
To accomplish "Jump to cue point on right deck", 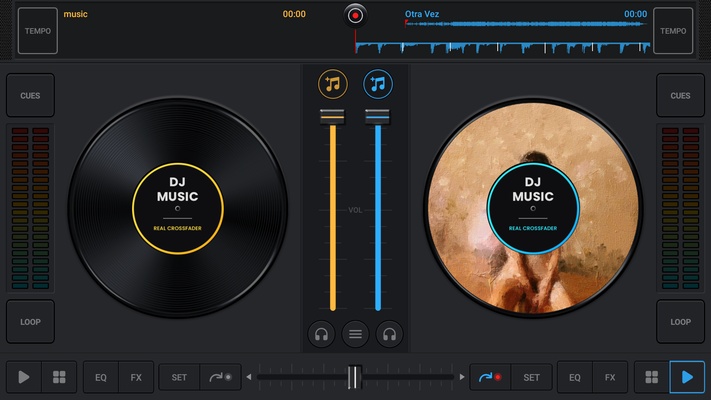I will pyautogui.click(x=490, y=377).
